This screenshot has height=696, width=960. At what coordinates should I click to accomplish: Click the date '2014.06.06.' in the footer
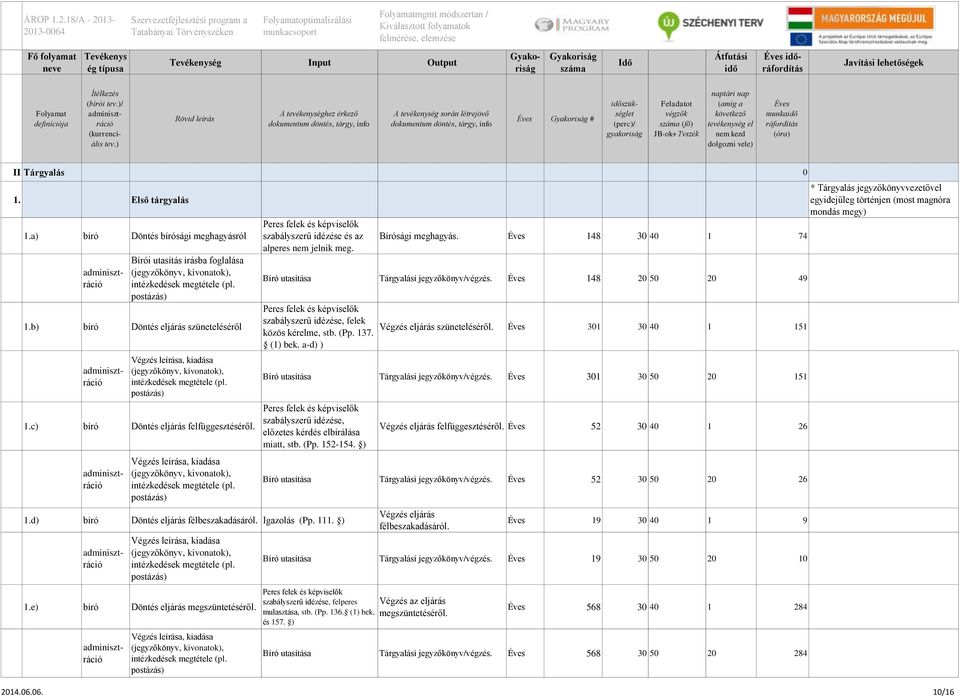click(x=23, y=692)
